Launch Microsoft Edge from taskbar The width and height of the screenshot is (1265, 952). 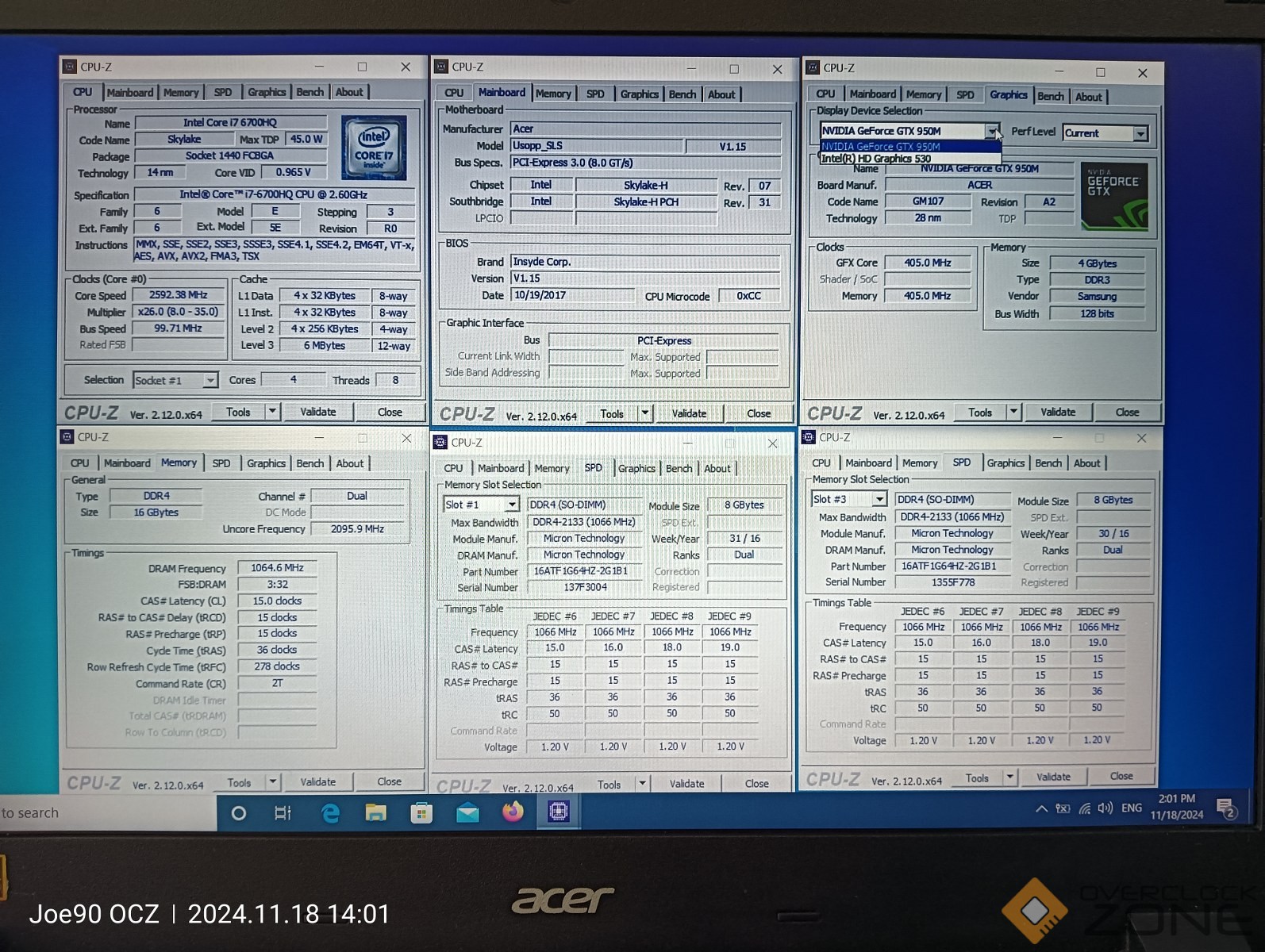click(x=329, y=813)
